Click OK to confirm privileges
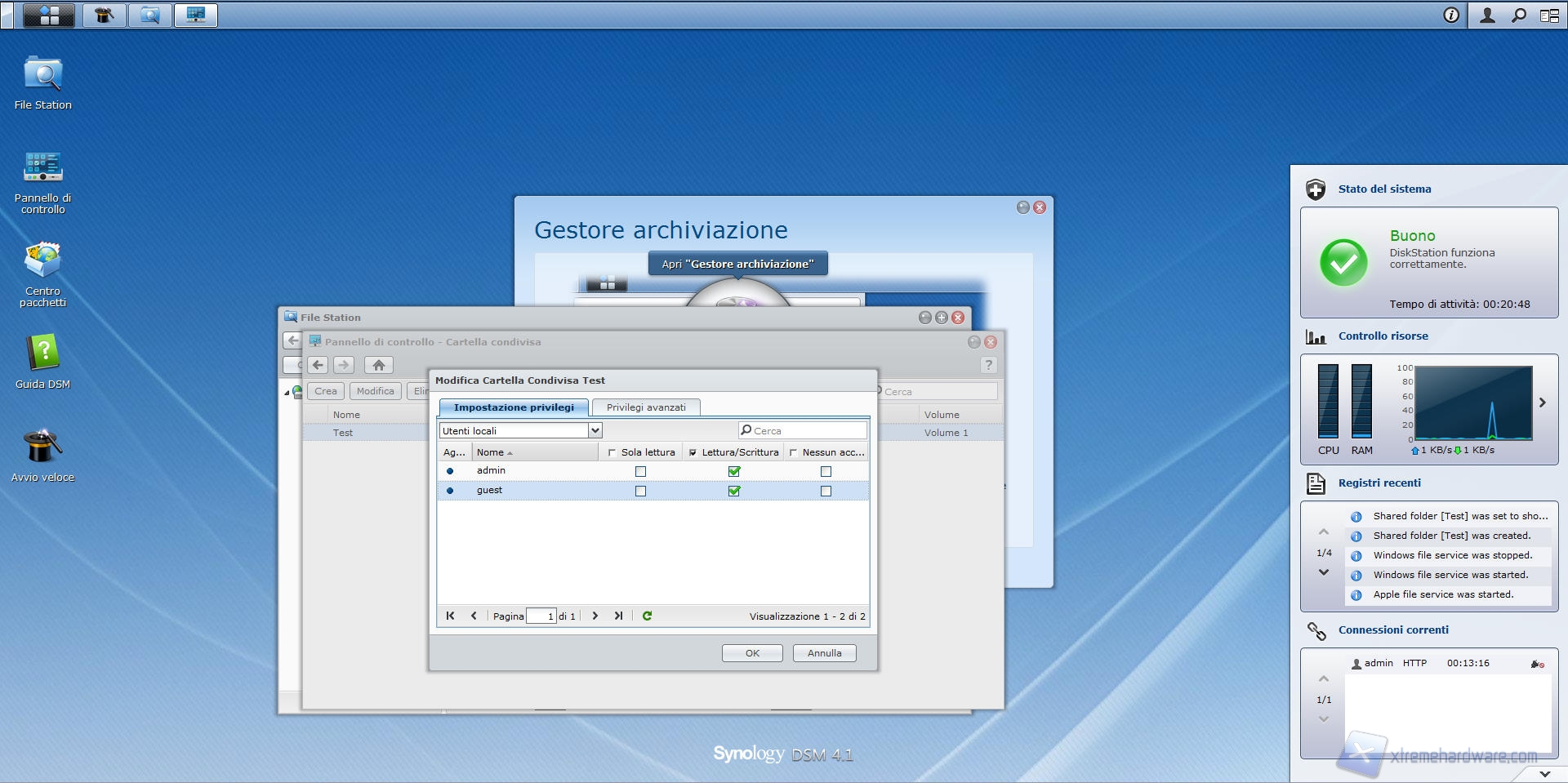1568x783 pixels. tap(752, 653)
